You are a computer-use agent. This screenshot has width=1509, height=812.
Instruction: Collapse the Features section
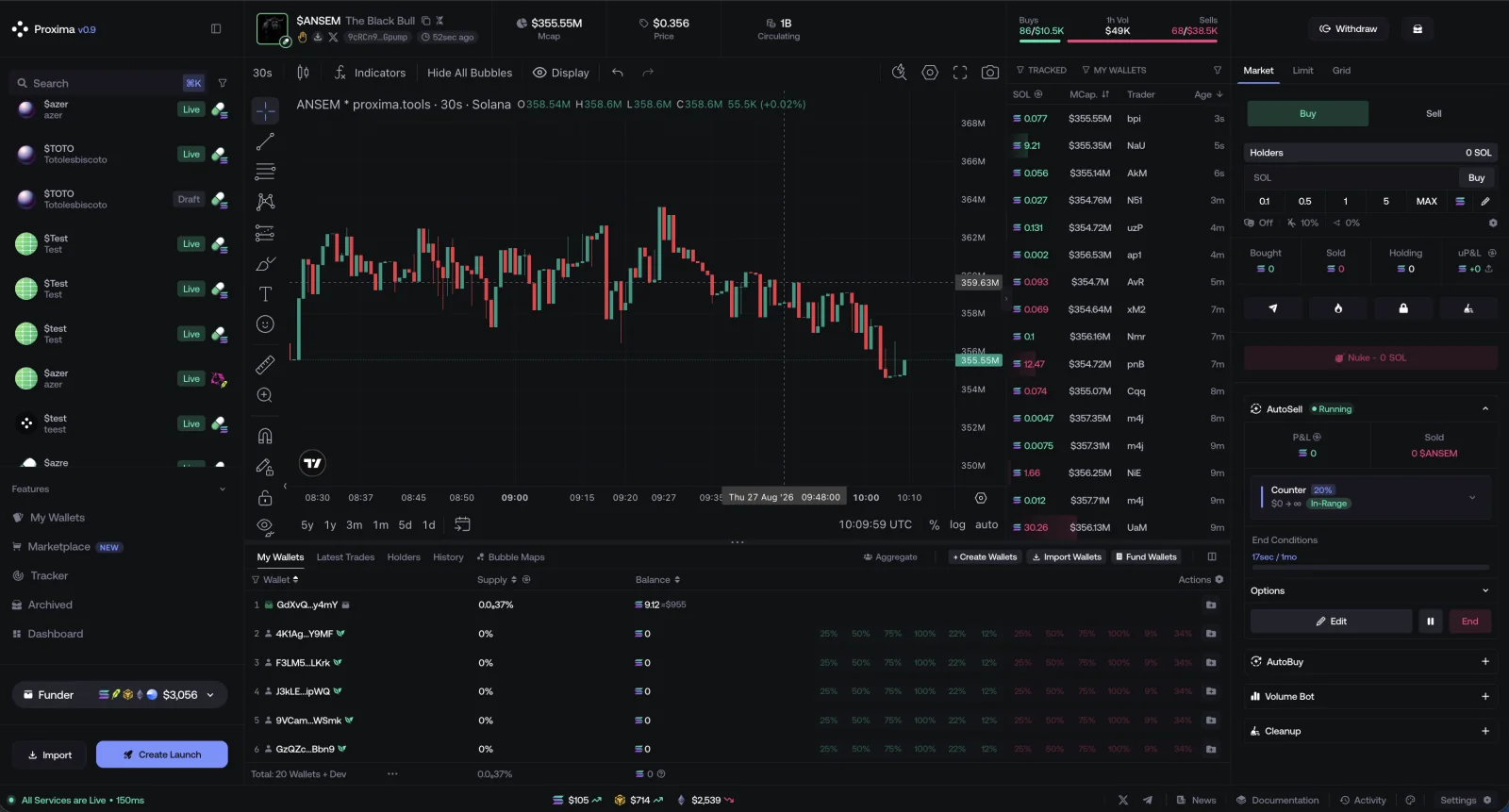pos(223,489)
